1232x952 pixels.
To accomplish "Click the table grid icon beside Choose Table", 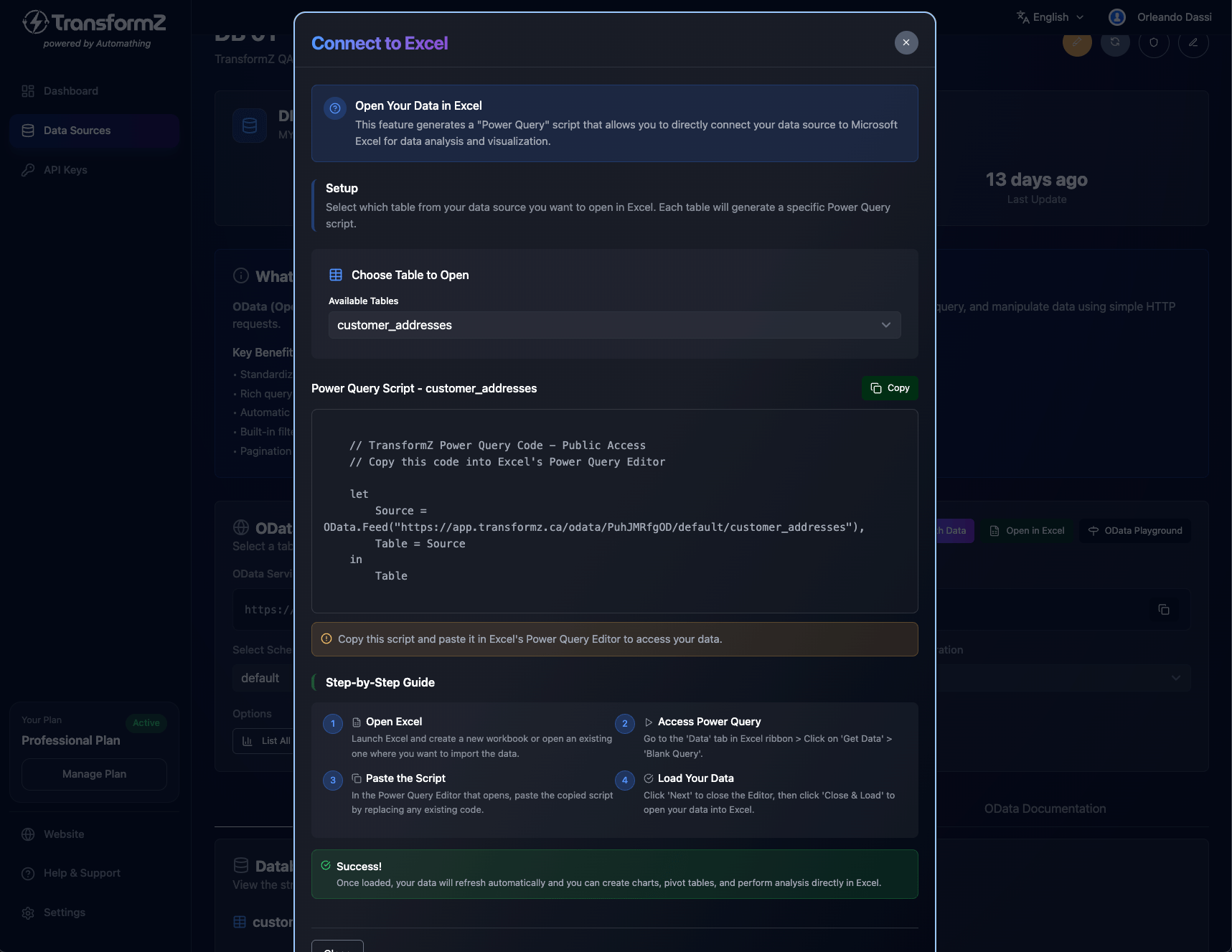I will [336, 275].
